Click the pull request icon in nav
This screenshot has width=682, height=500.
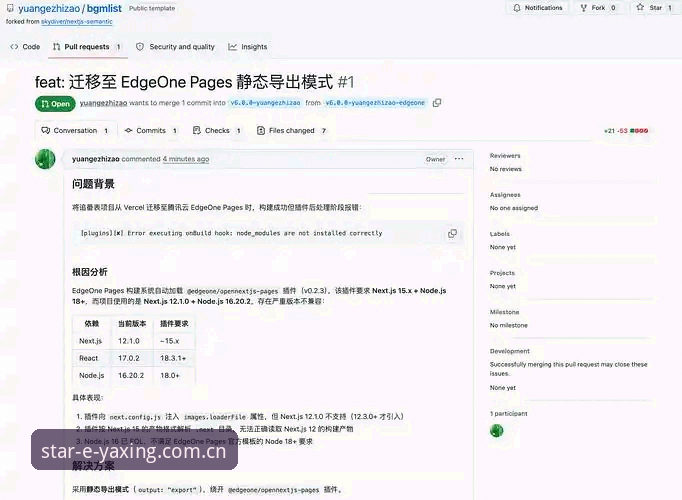click(x=57, y=47)
